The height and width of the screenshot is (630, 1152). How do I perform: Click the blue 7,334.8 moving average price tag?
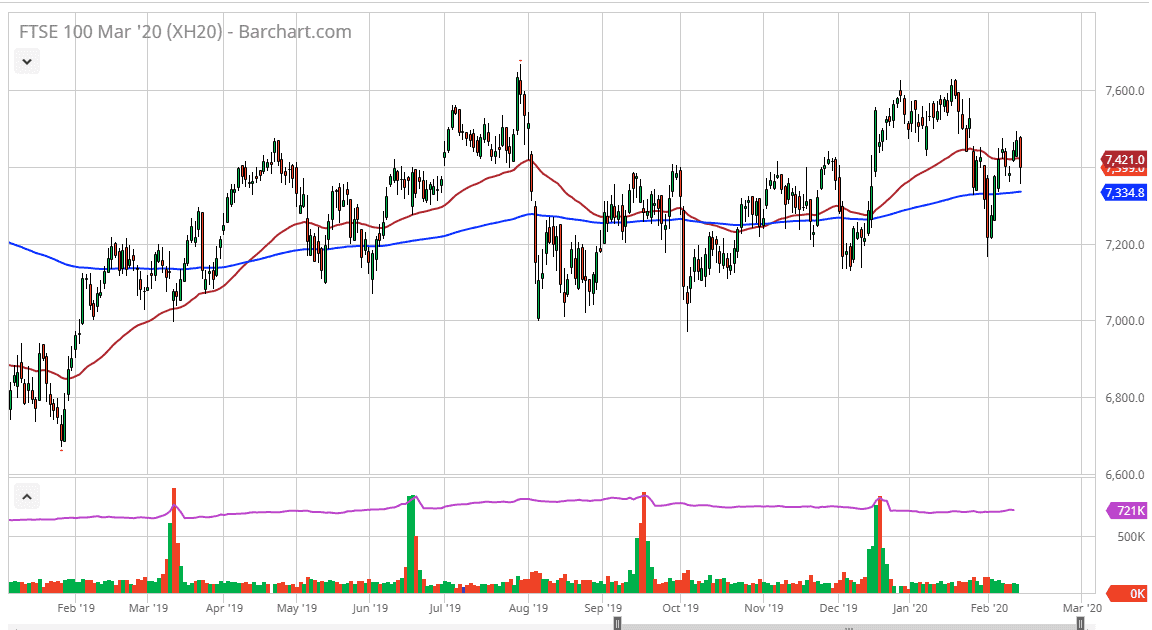(1122, 193)
